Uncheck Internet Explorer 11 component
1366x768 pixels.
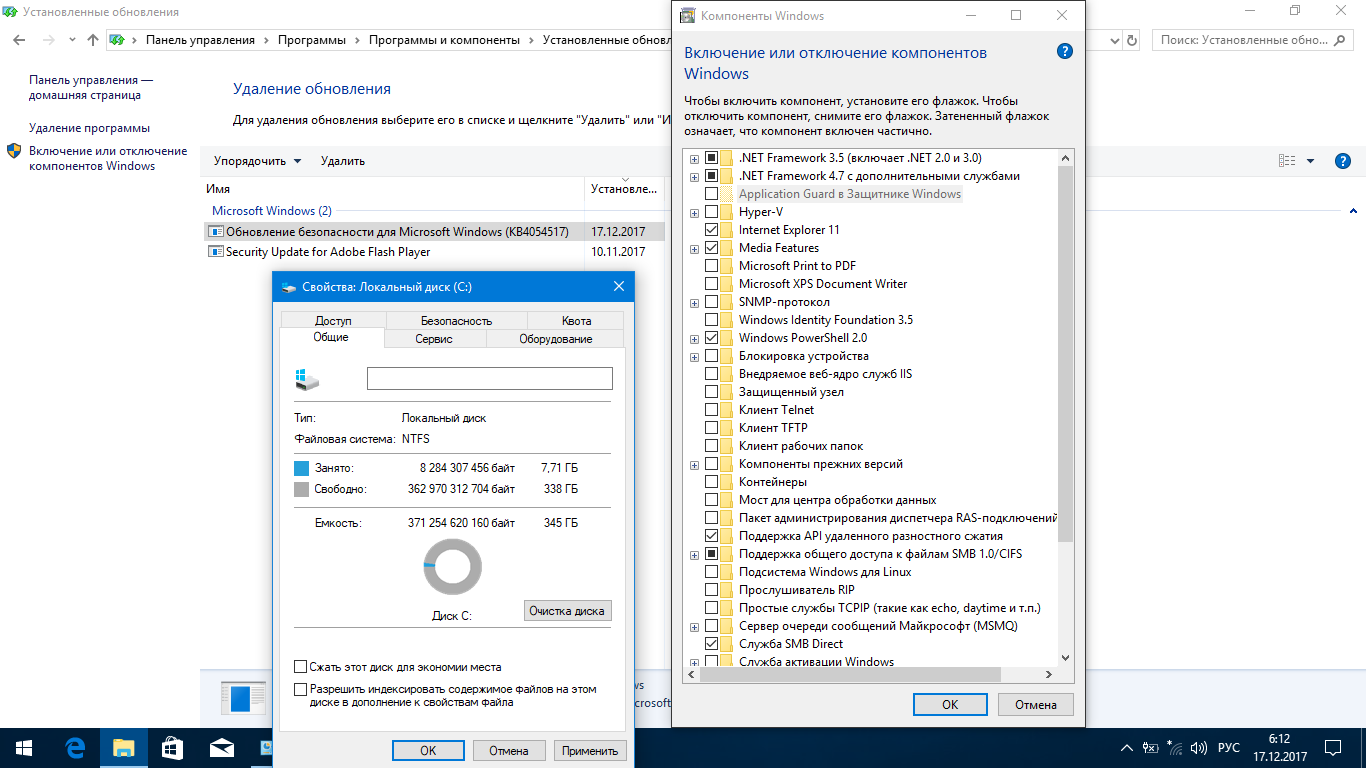point(711,230)
